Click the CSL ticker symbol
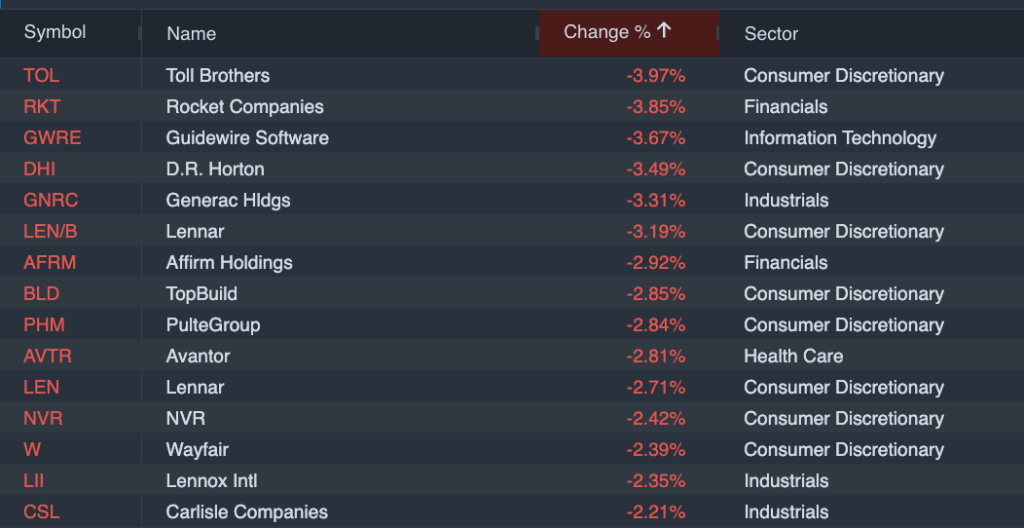The image size is (1024, 528). point(41,511)
